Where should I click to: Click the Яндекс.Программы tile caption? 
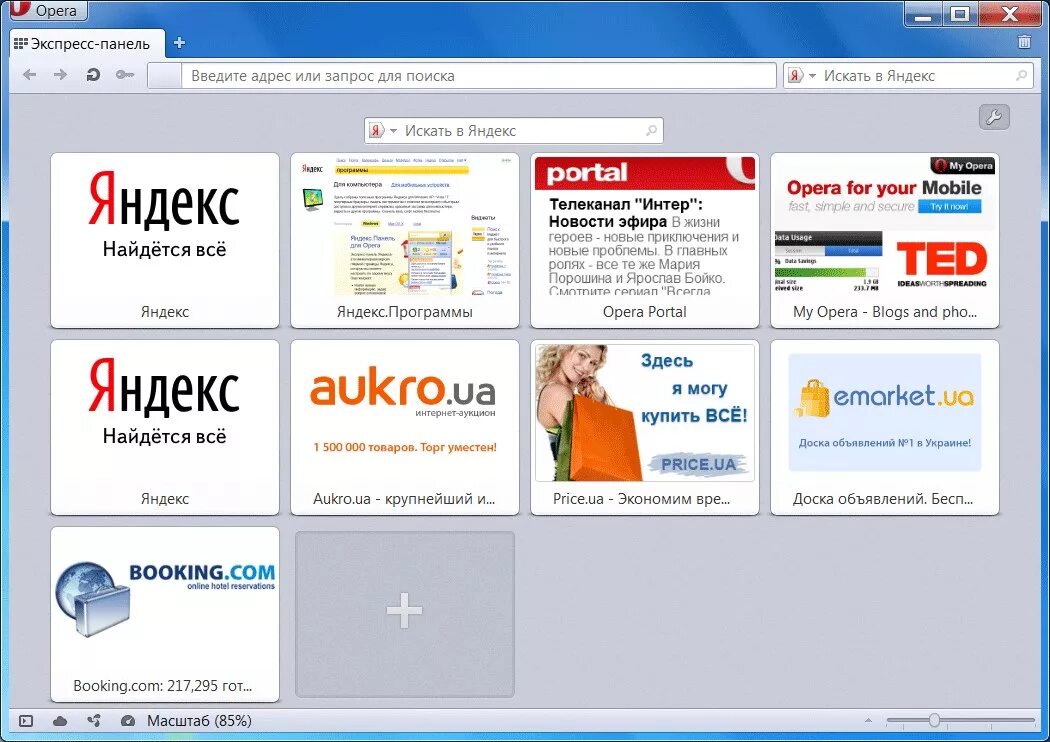(404, 312)
